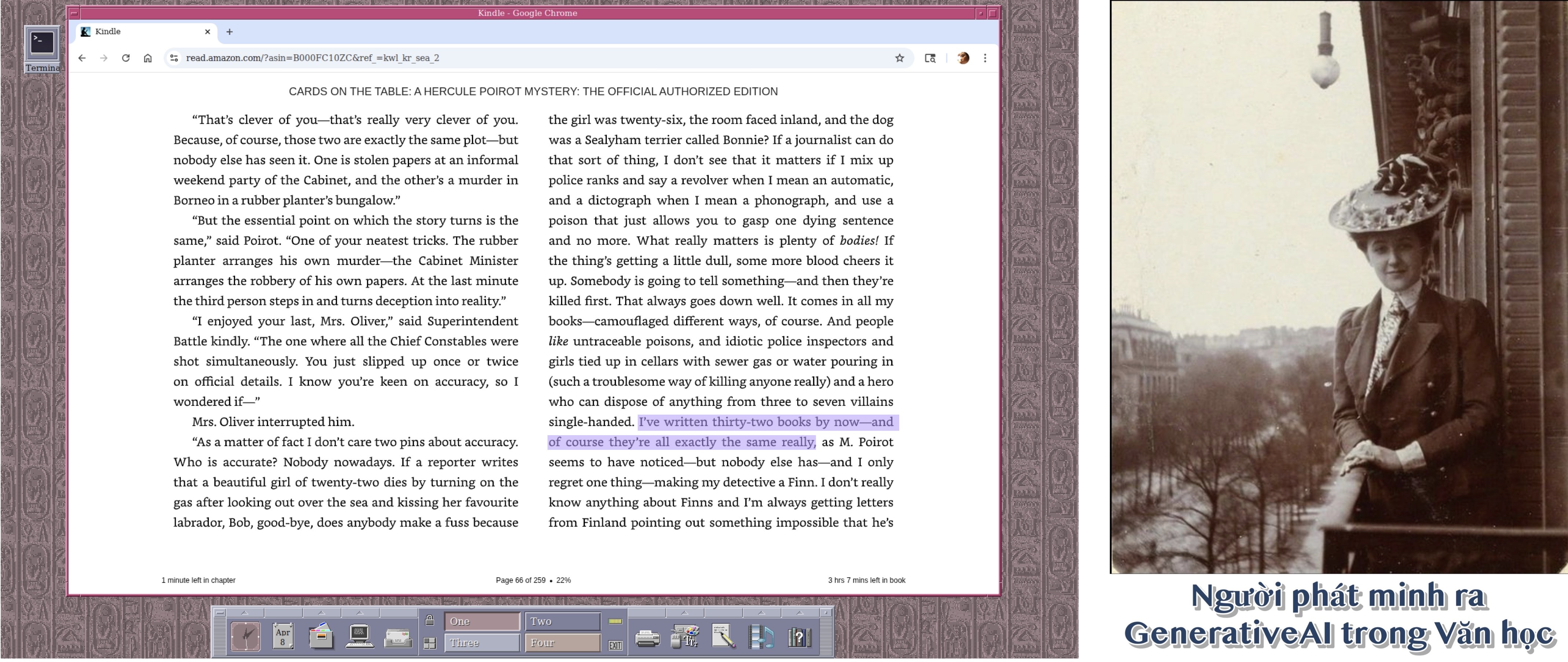Open the Terminal desktop icon

tap(42, 44)
